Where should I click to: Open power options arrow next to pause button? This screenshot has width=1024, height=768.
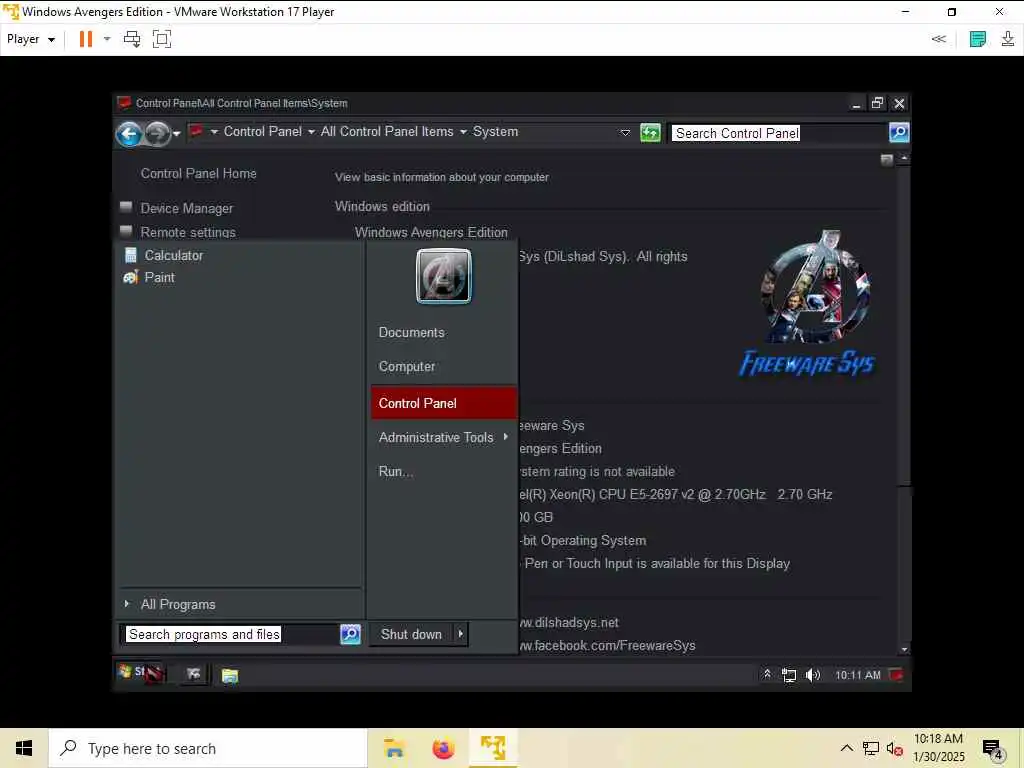(x=107, y=39)
